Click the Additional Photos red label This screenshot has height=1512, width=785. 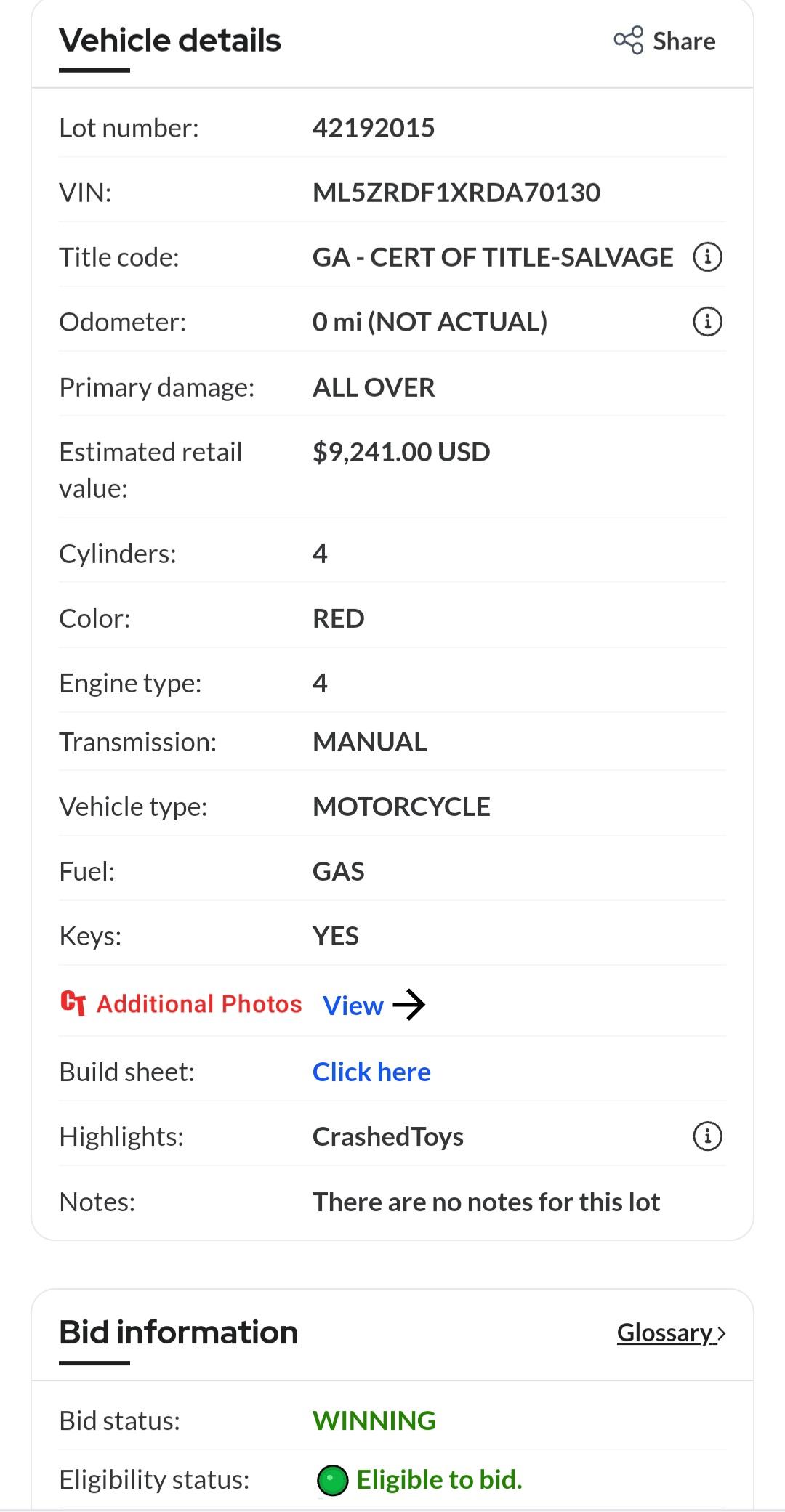coord(199,1003)
